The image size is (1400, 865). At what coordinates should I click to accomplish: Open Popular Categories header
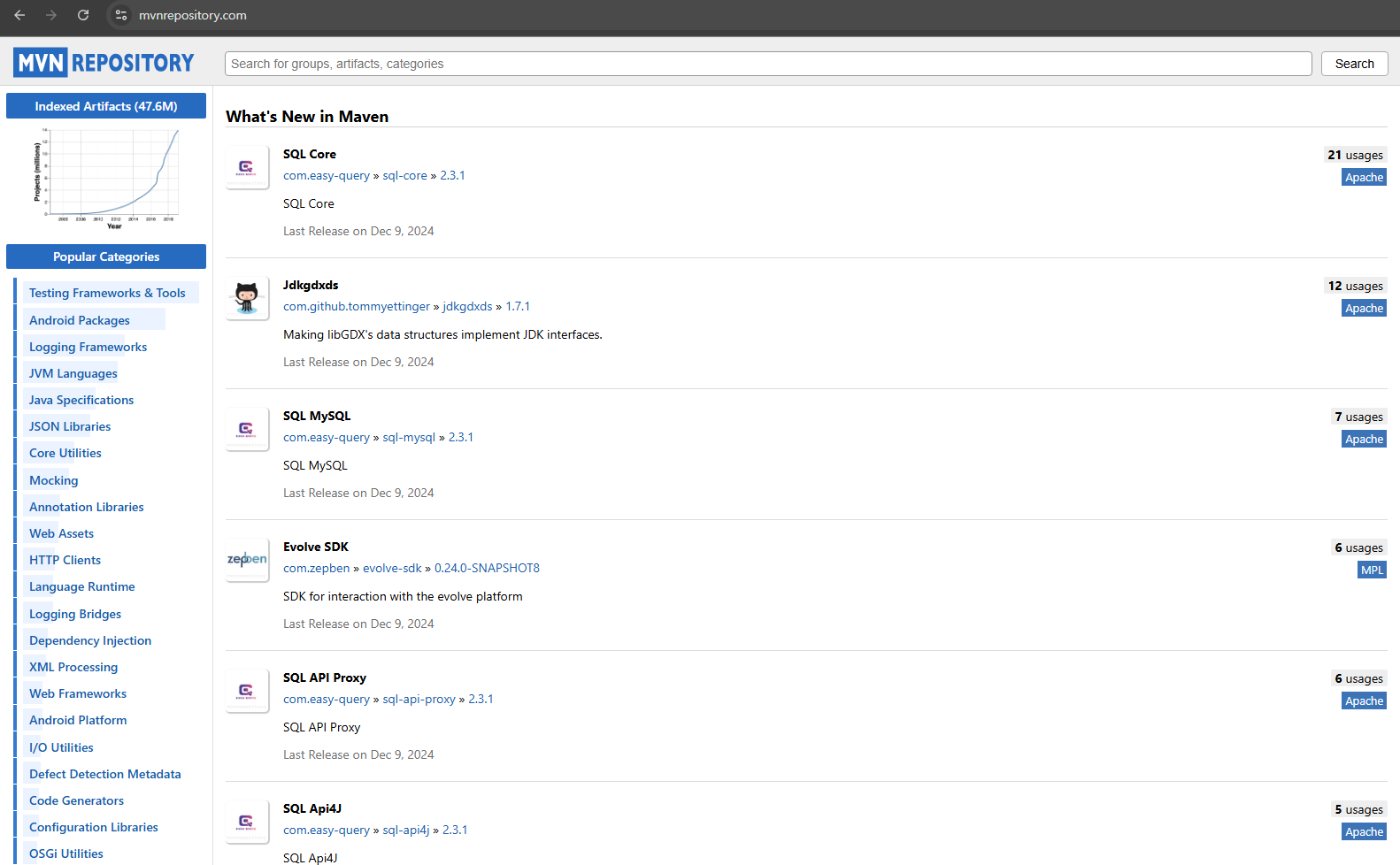click(106, 256)
